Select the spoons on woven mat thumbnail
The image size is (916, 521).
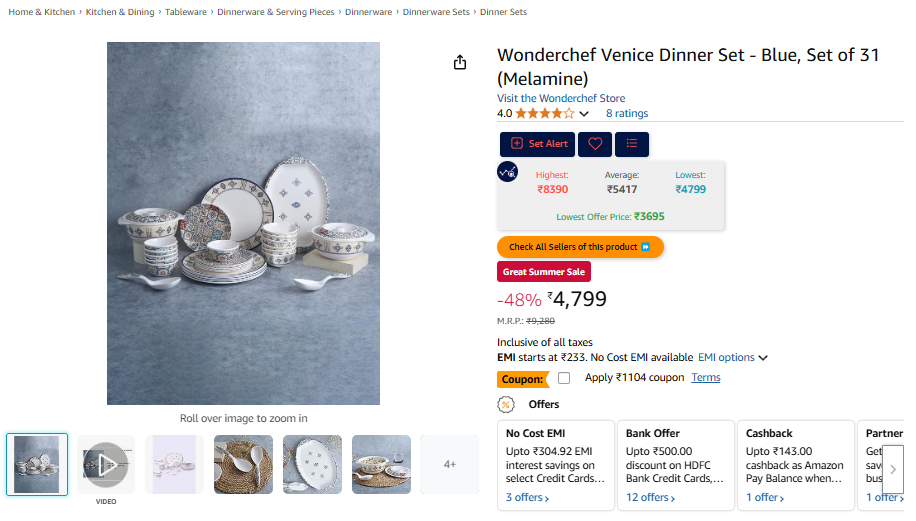pyautogui.click(x=243, y=464)
